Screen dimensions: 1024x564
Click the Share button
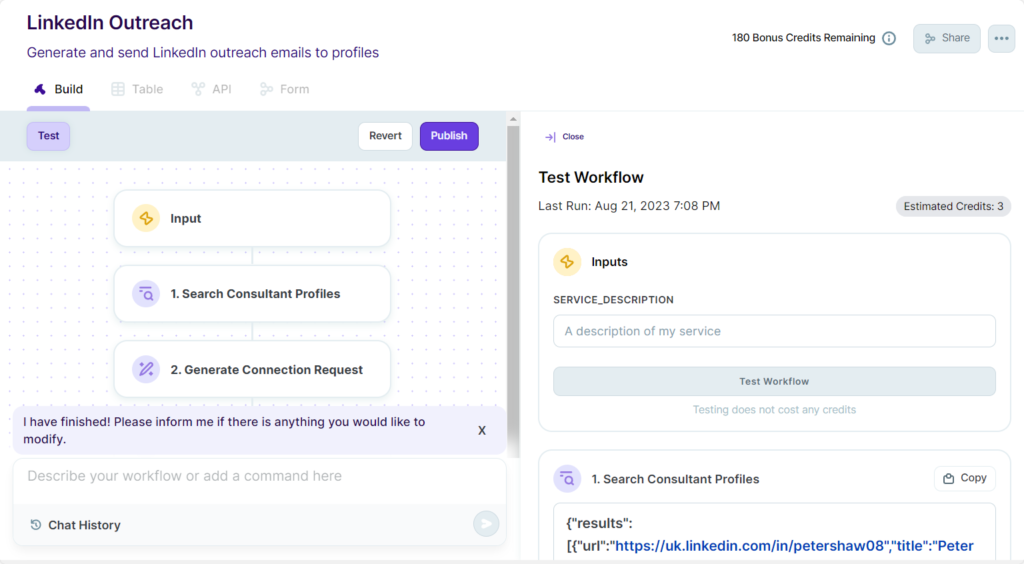click(946, 39)
